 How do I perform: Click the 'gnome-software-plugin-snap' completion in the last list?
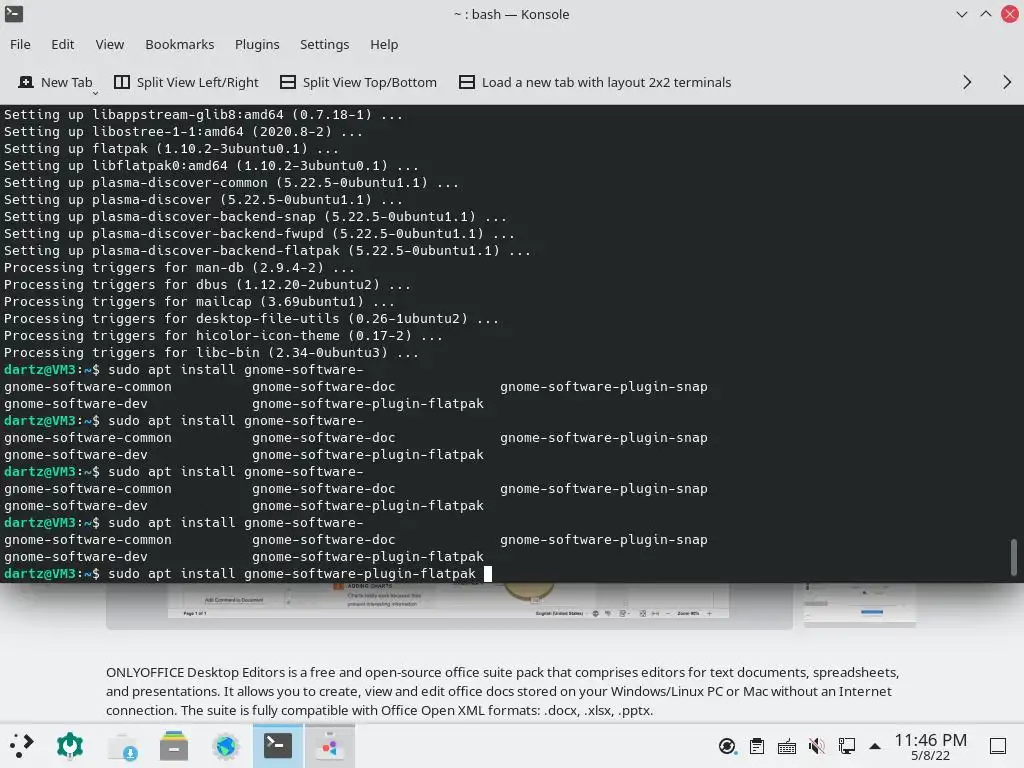[x=603, y=540]
